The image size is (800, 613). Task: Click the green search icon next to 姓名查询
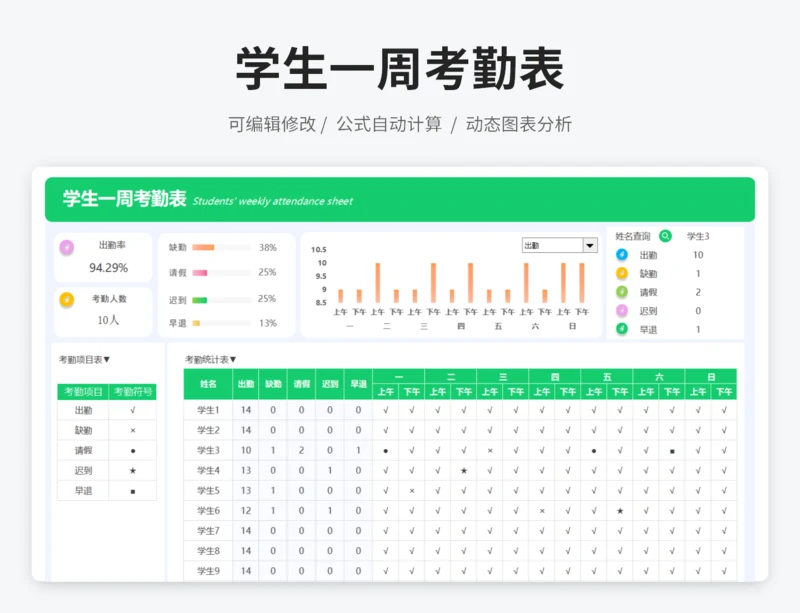click(665, 236)
